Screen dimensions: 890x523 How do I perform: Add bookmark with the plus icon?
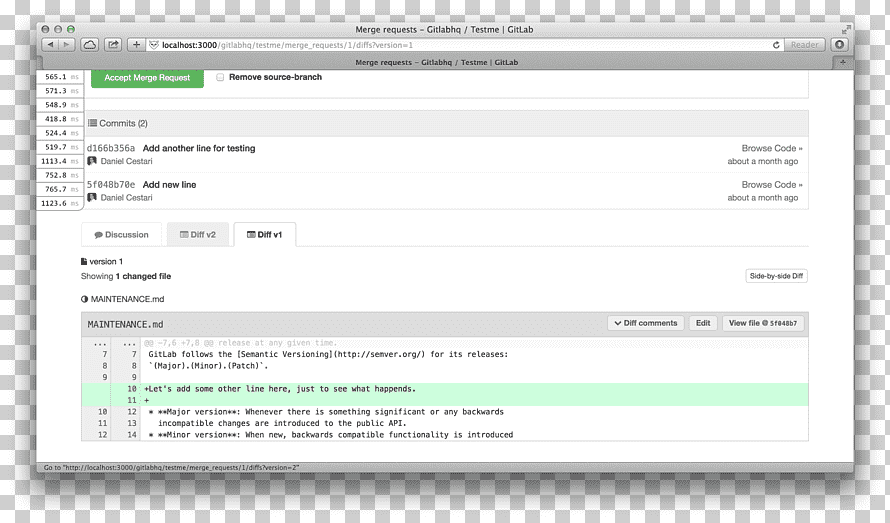[136, 44]
